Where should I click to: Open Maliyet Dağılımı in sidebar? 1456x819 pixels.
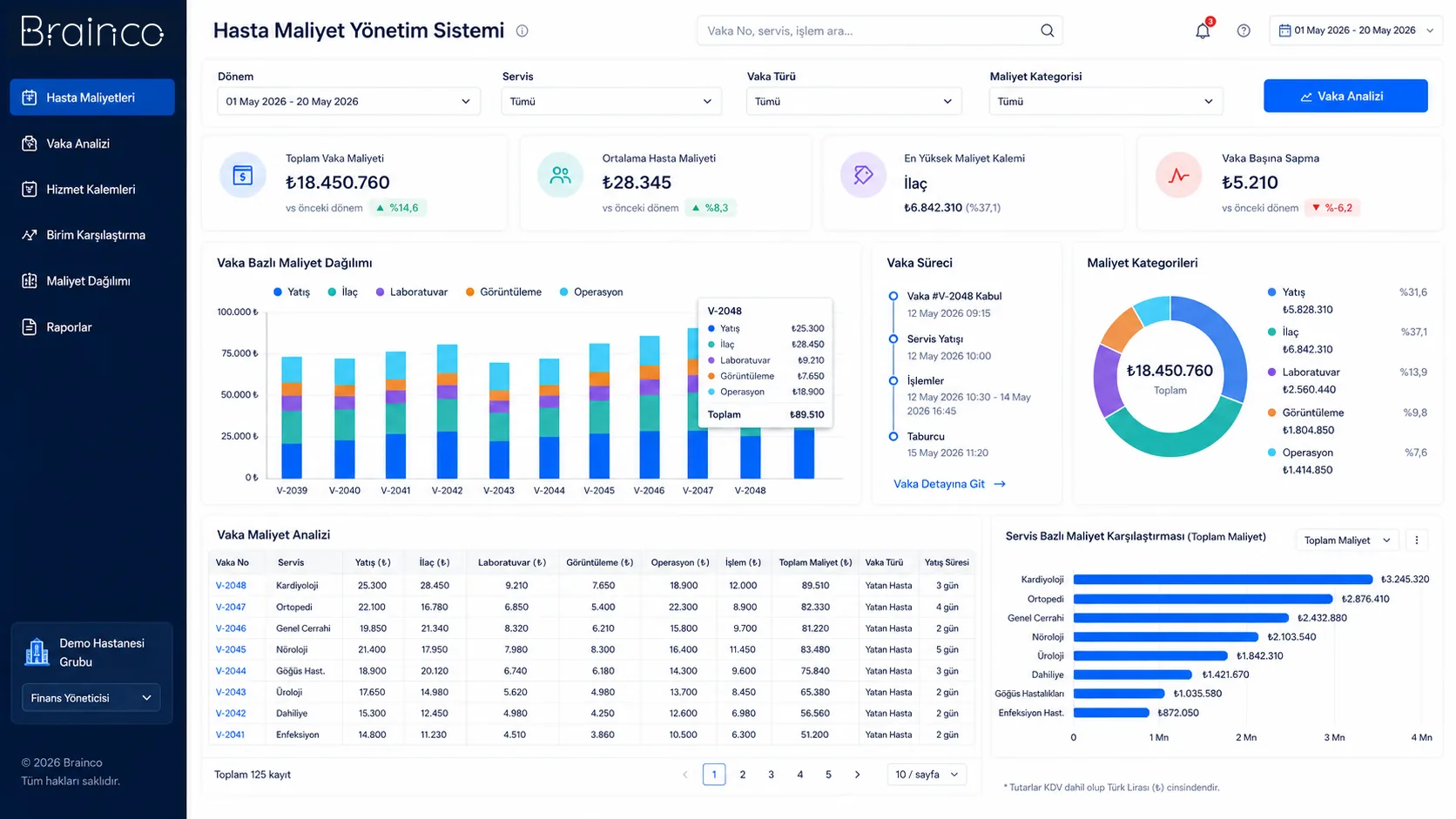92,281
